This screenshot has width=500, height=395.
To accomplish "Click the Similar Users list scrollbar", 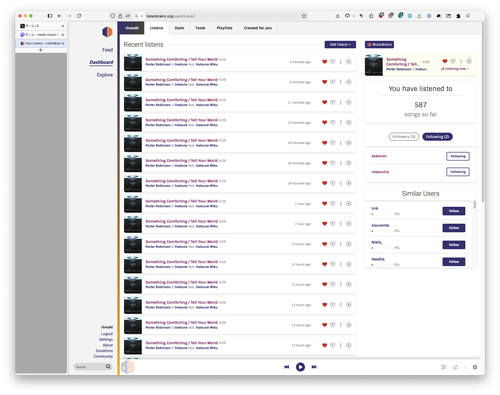I will click(475, 205).
